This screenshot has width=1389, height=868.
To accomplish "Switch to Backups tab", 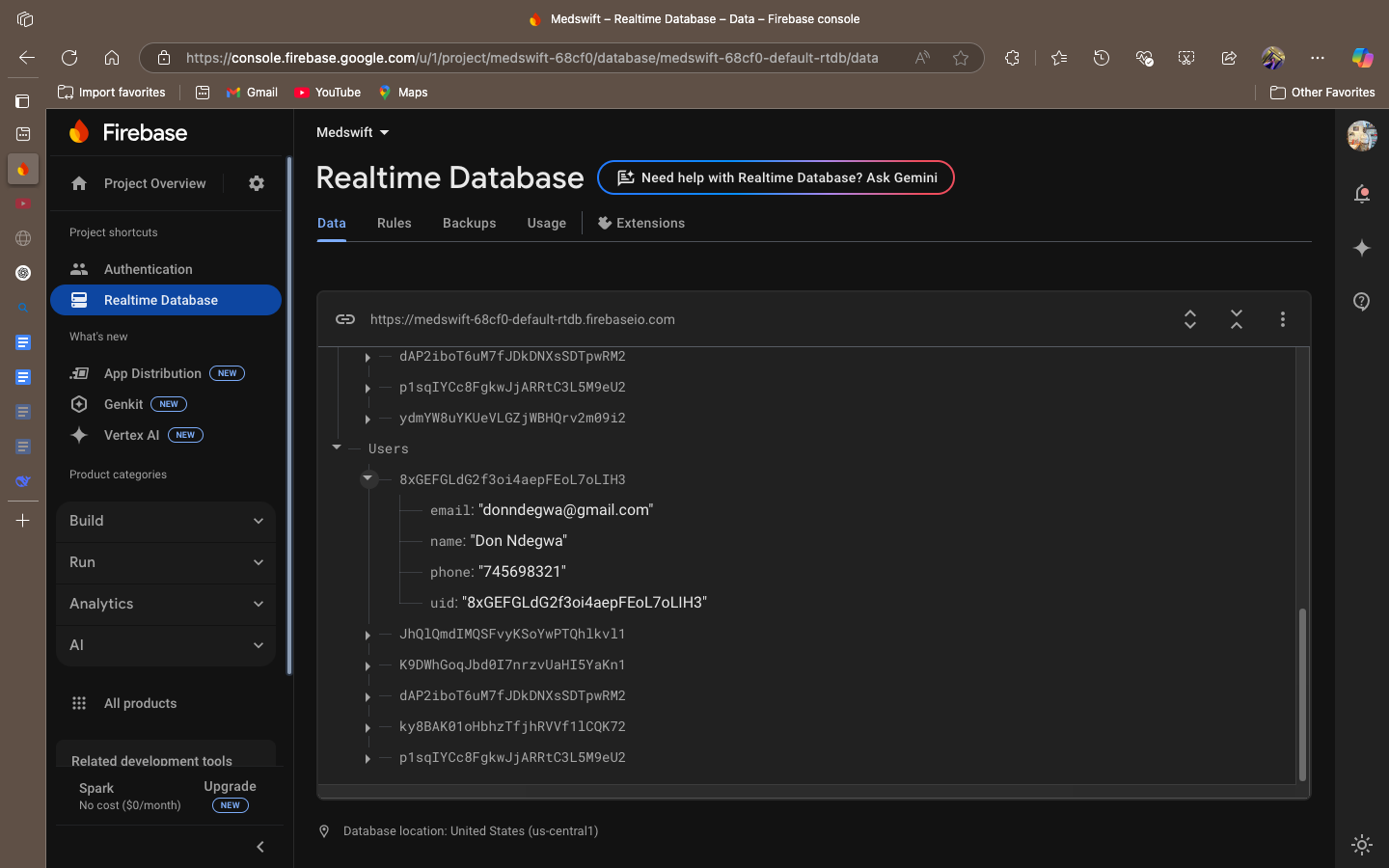I will (470, 223).
